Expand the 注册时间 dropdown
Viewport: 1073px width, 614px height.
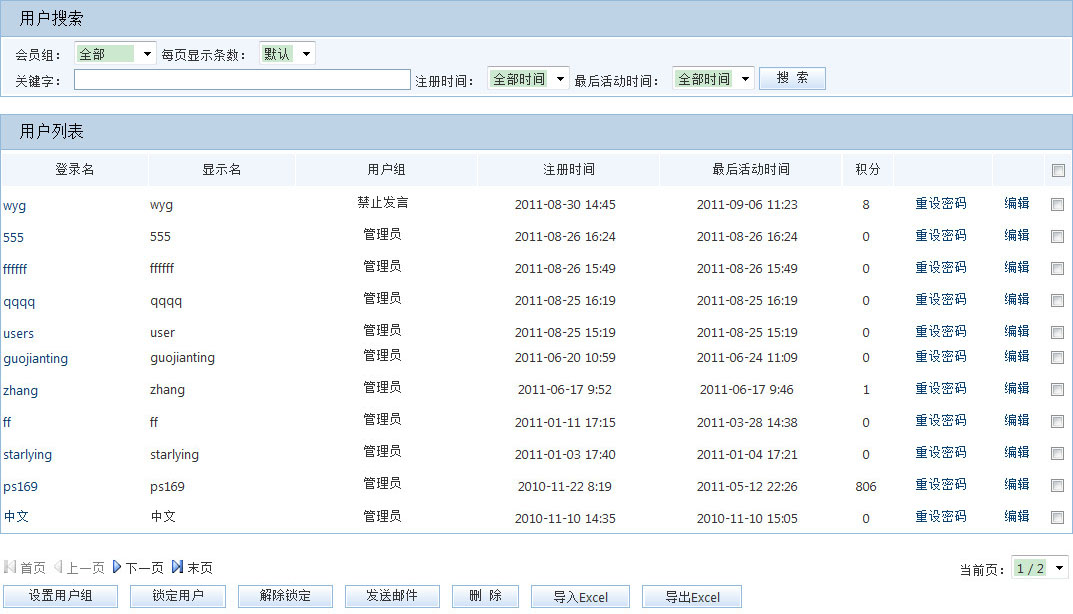[528, 79]
